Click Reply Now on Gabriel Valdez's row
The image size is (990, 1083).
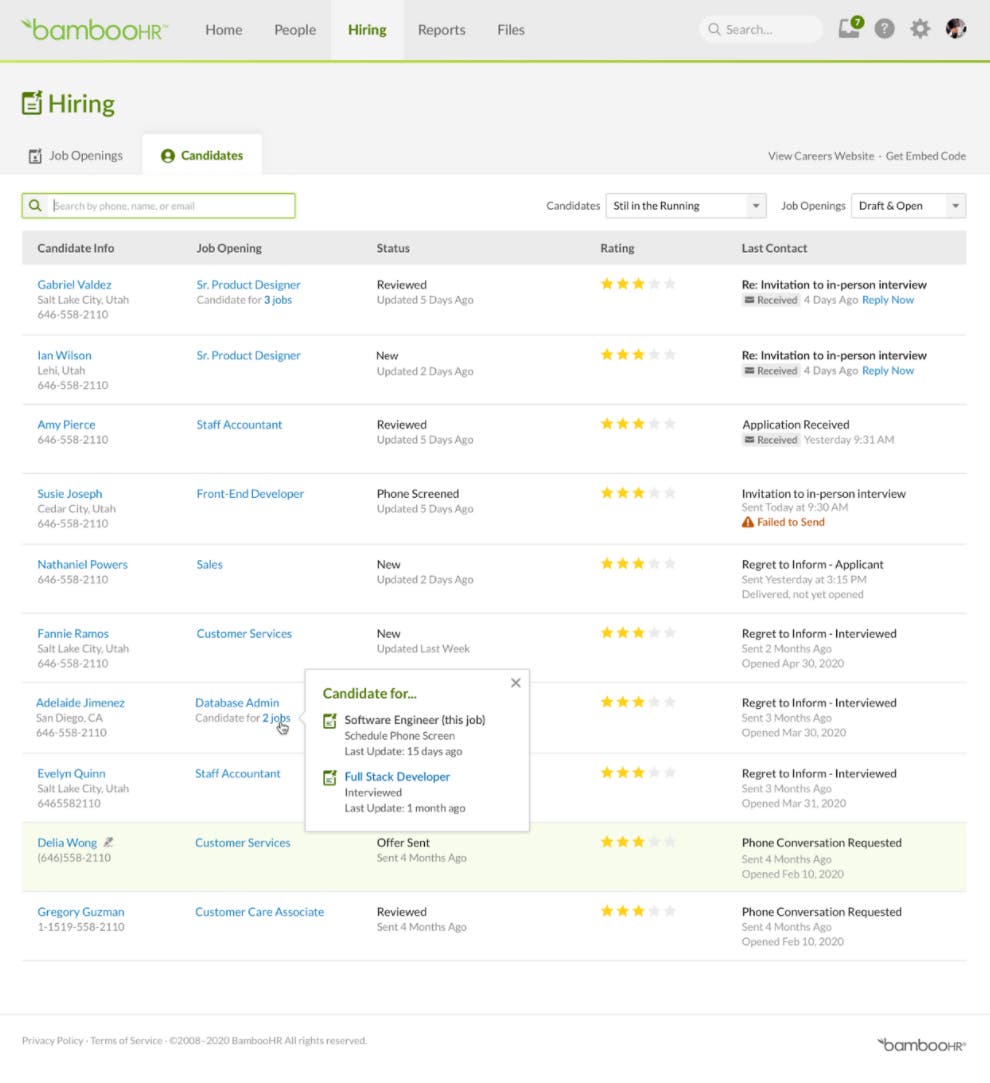[887, 299]
